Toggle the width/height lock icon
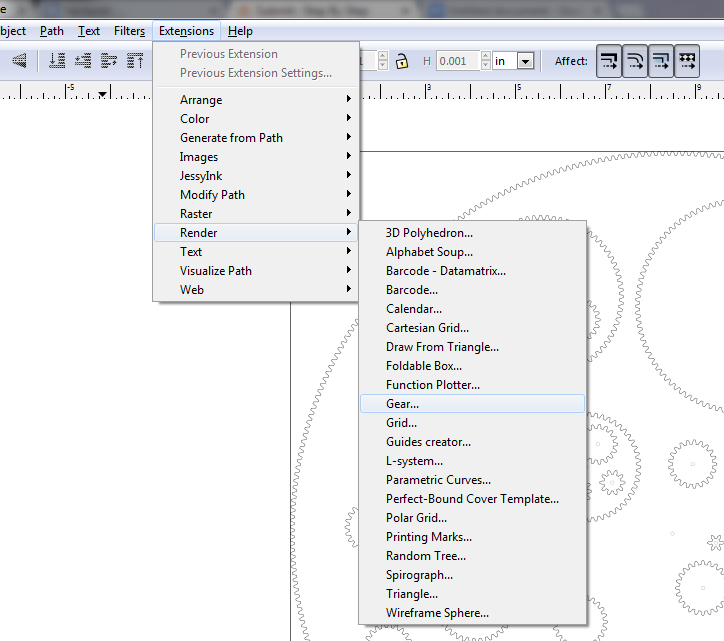Viewport: 724px width, 641px height. pos(402,61)
